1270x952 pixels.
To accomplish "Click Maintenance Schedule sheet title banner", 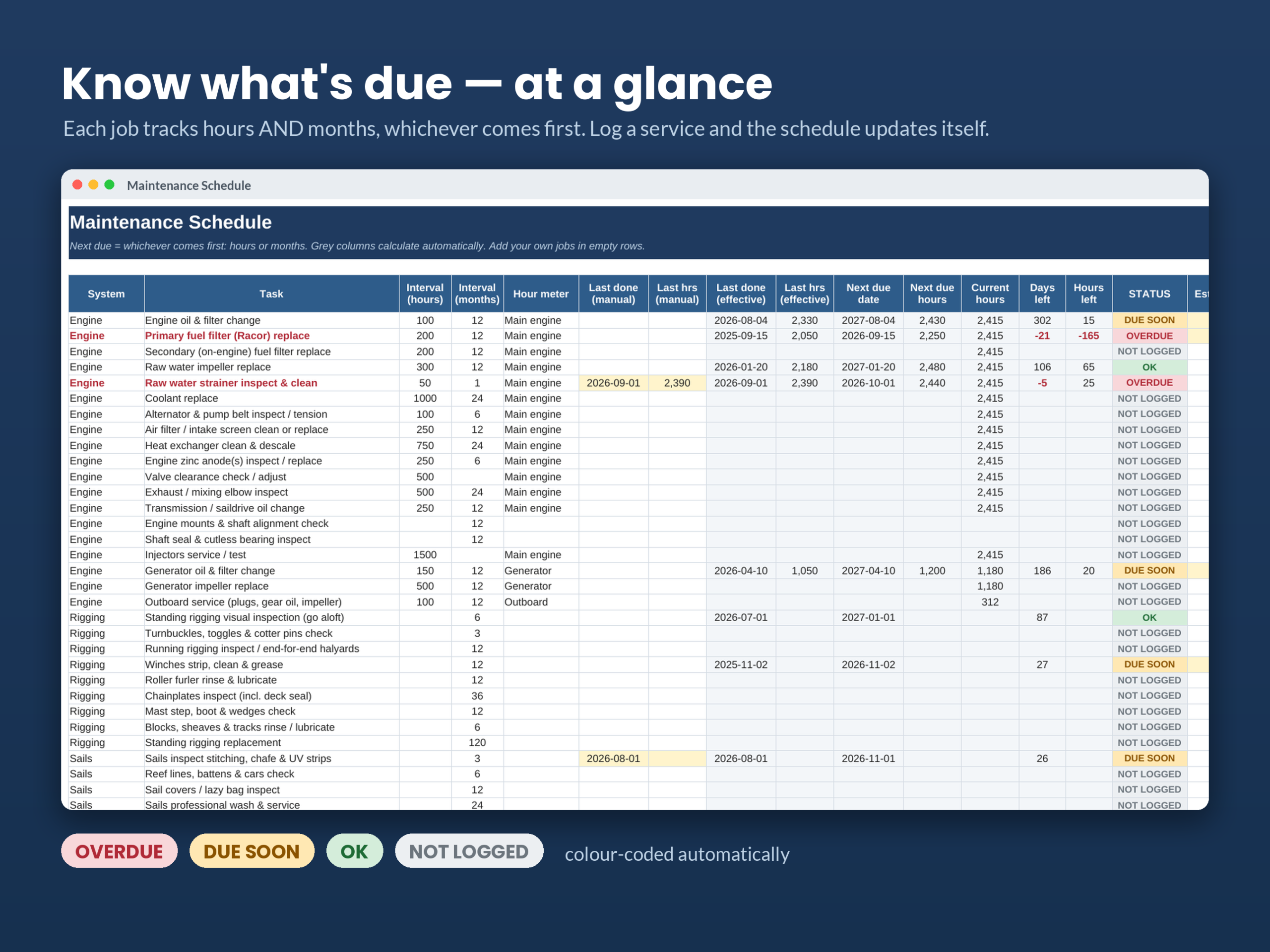I will [638, 233].
